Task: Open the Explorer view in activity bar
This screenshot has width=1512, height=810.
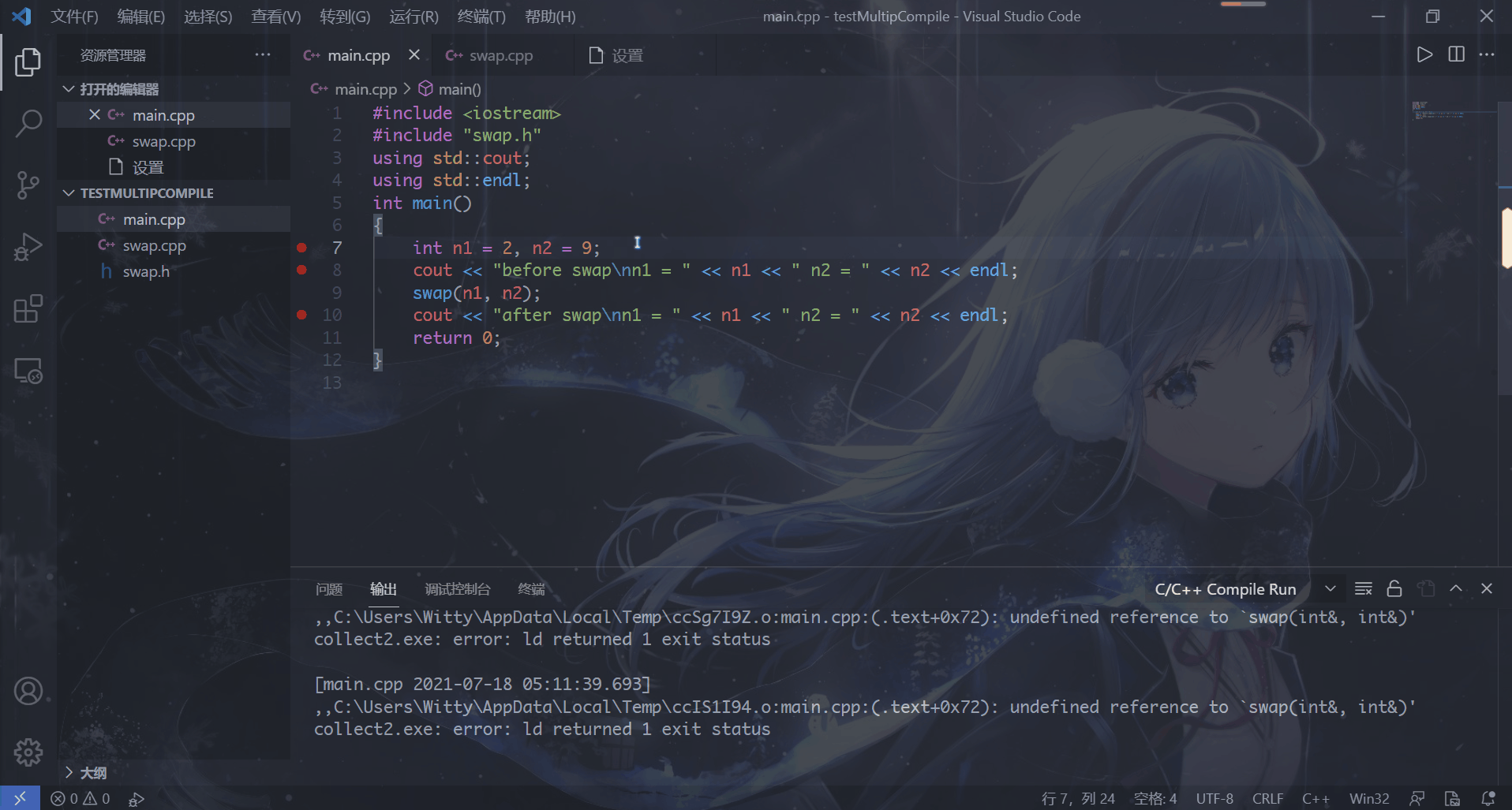Action: 28,62
